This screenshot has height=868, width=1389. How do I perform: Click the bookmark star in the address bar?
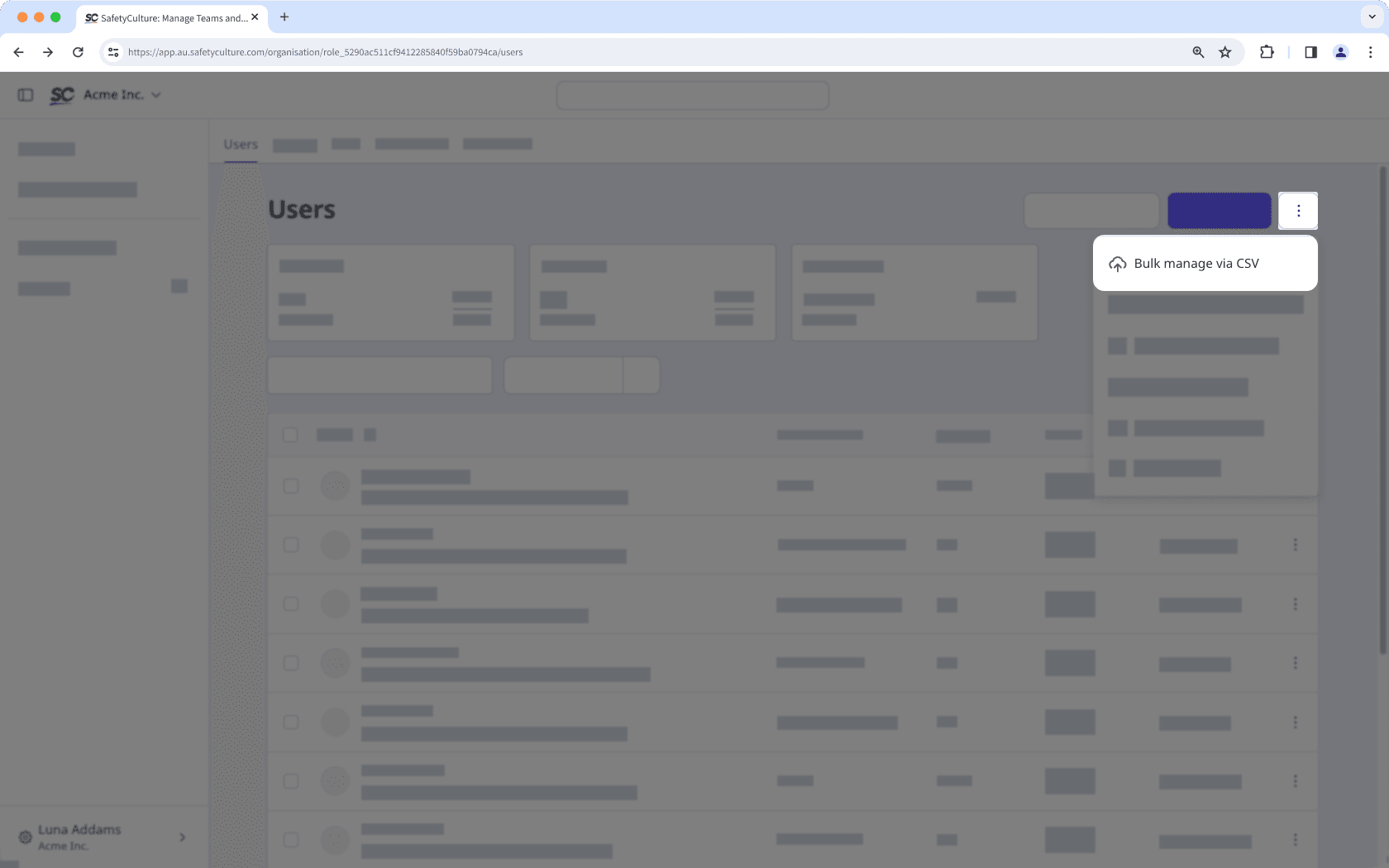pyautogui.click(x=1224, y=52)
